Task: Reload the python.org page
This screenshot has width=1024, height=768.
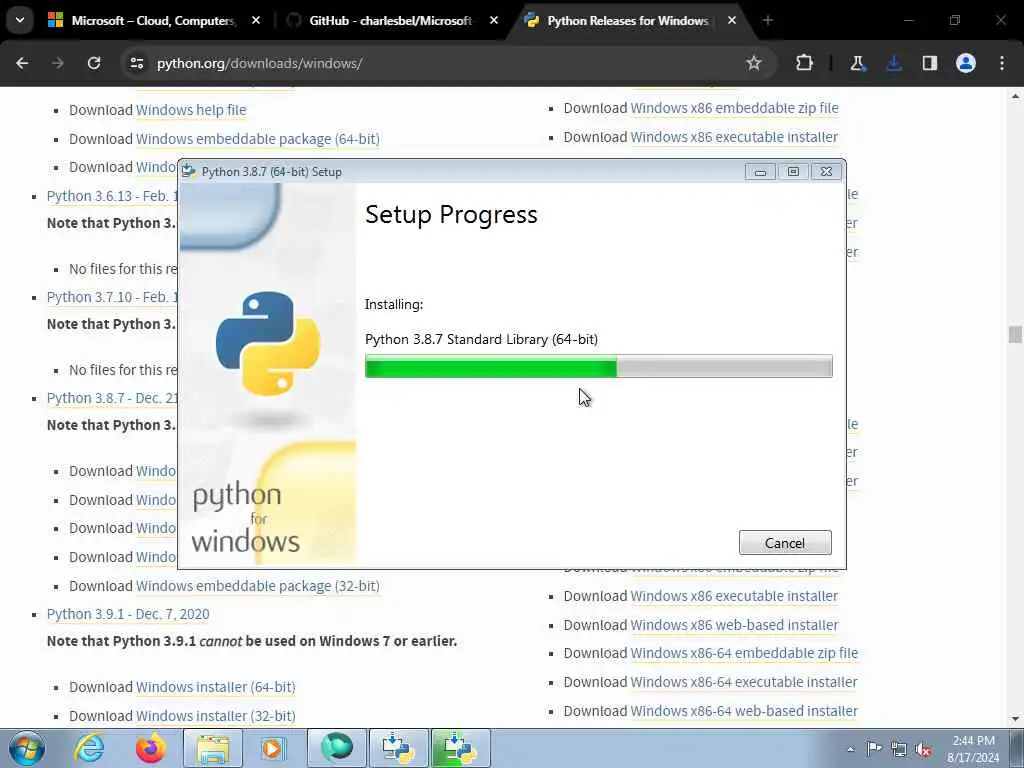Action: (94, 63)
